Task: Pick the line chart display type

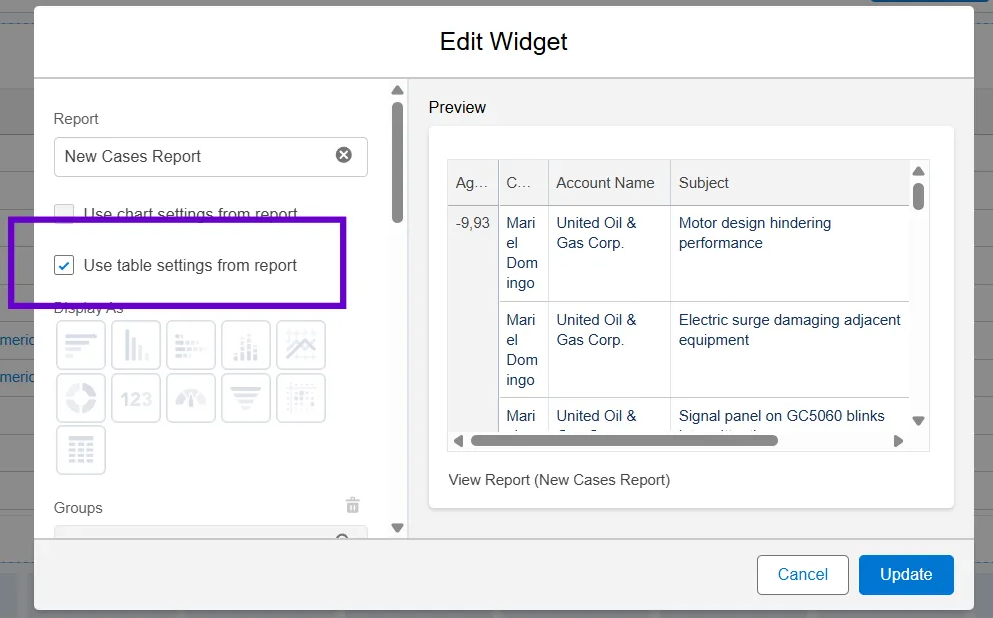Action: [x=301, y=345]
